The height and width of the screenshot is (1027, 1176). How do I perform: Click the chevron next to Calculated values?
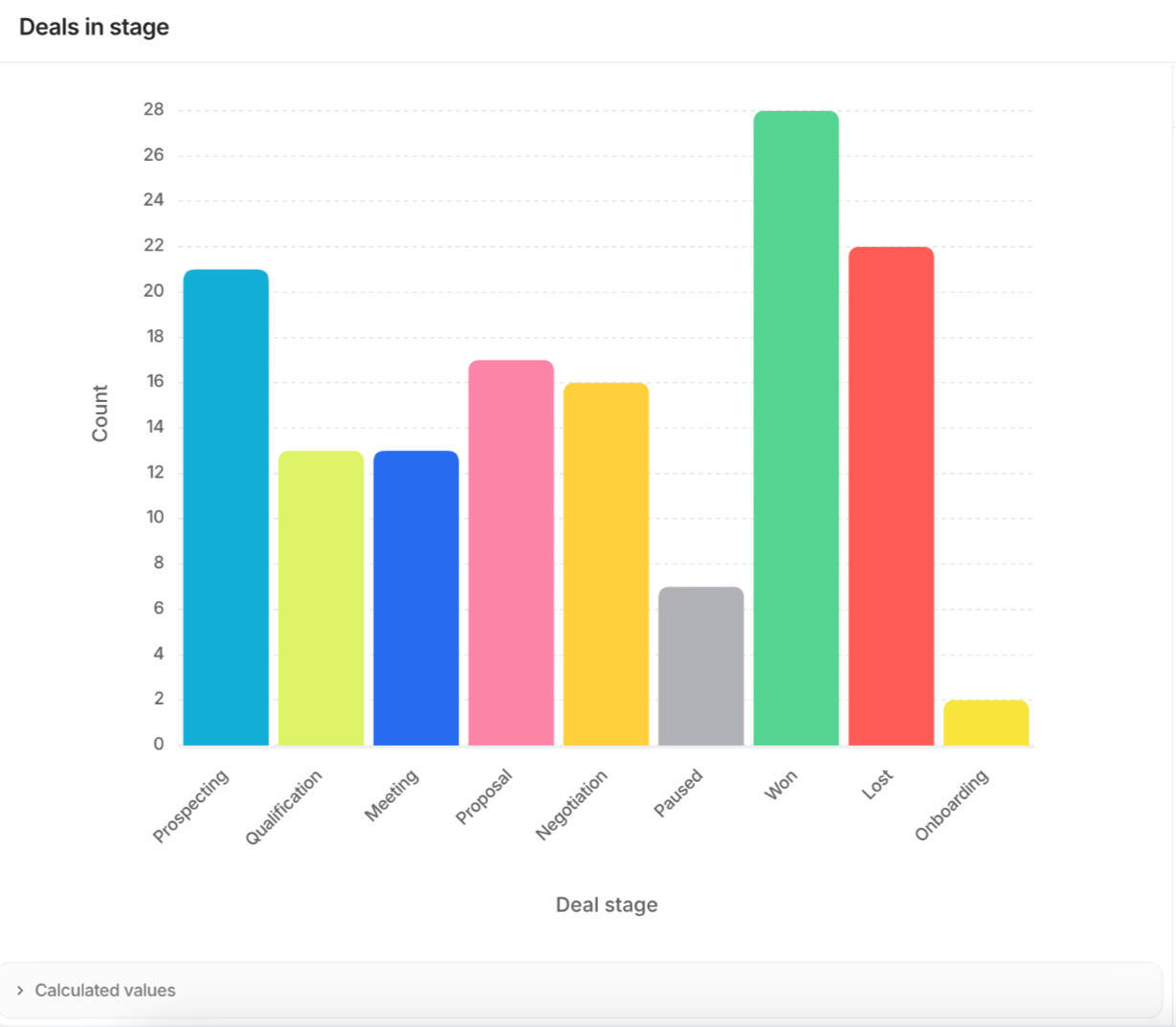click(x=19, y=991)
